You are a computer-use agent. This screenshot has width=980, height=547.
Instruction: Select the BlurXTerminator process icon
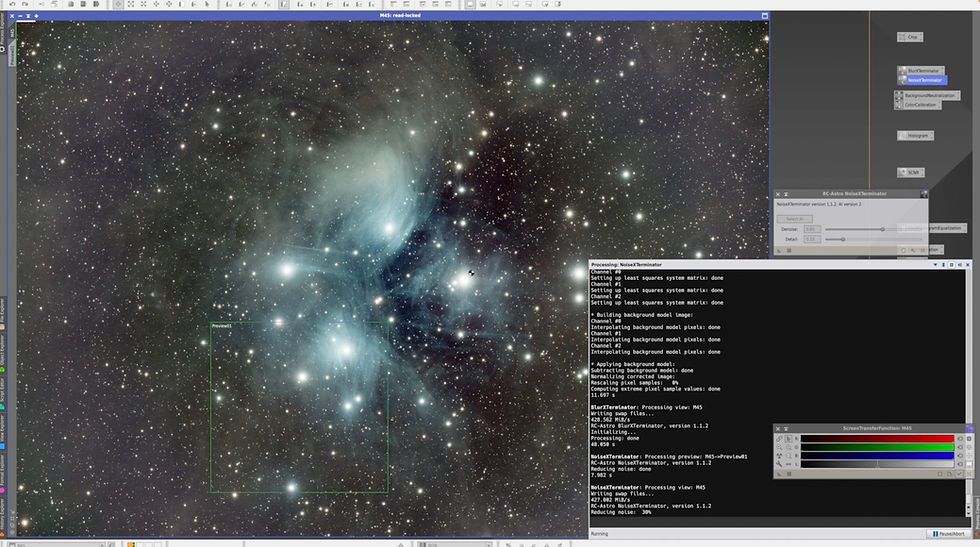(x=921, y=71)
